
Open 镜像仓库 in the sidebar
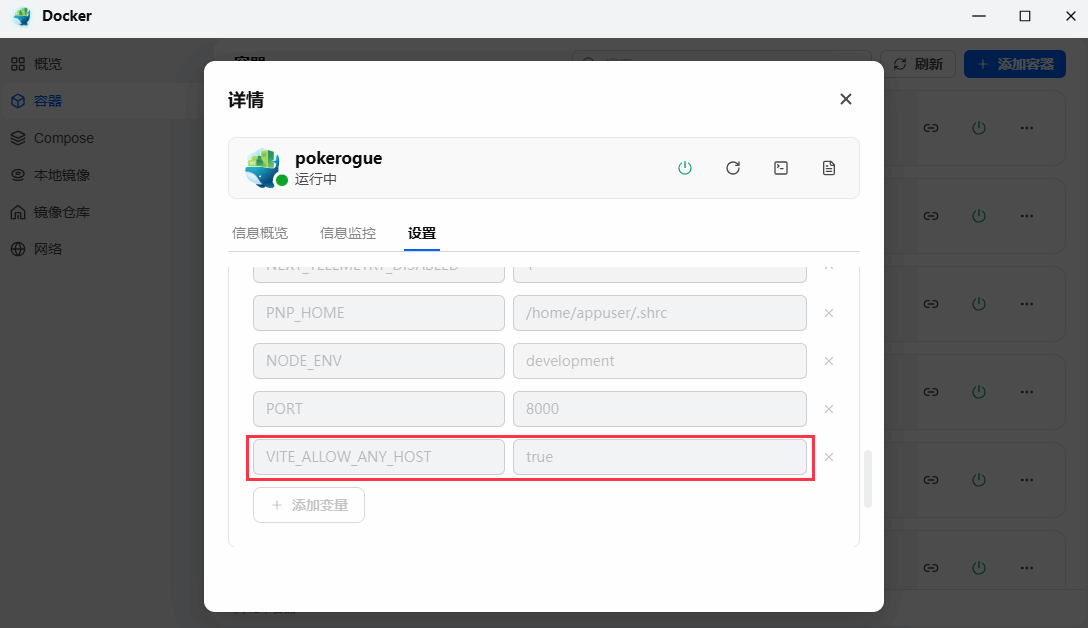[51, 212]
